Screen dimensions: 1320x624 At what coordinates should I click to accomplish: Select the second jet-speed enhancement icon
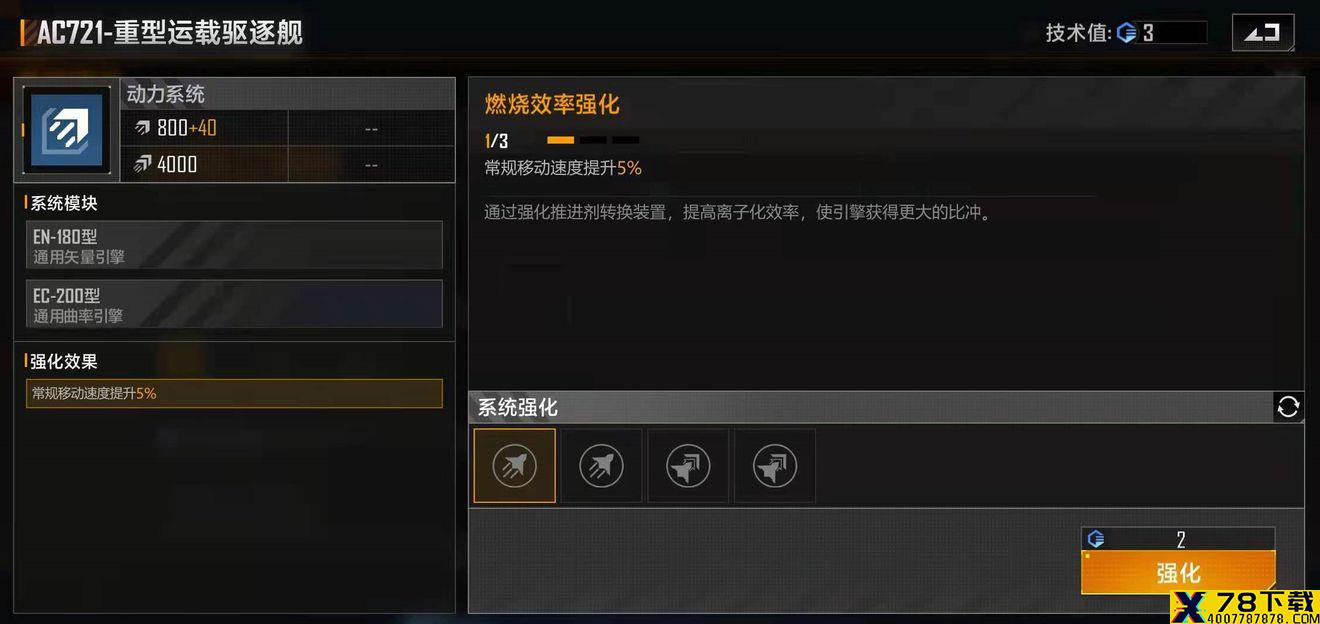point(601,465)
